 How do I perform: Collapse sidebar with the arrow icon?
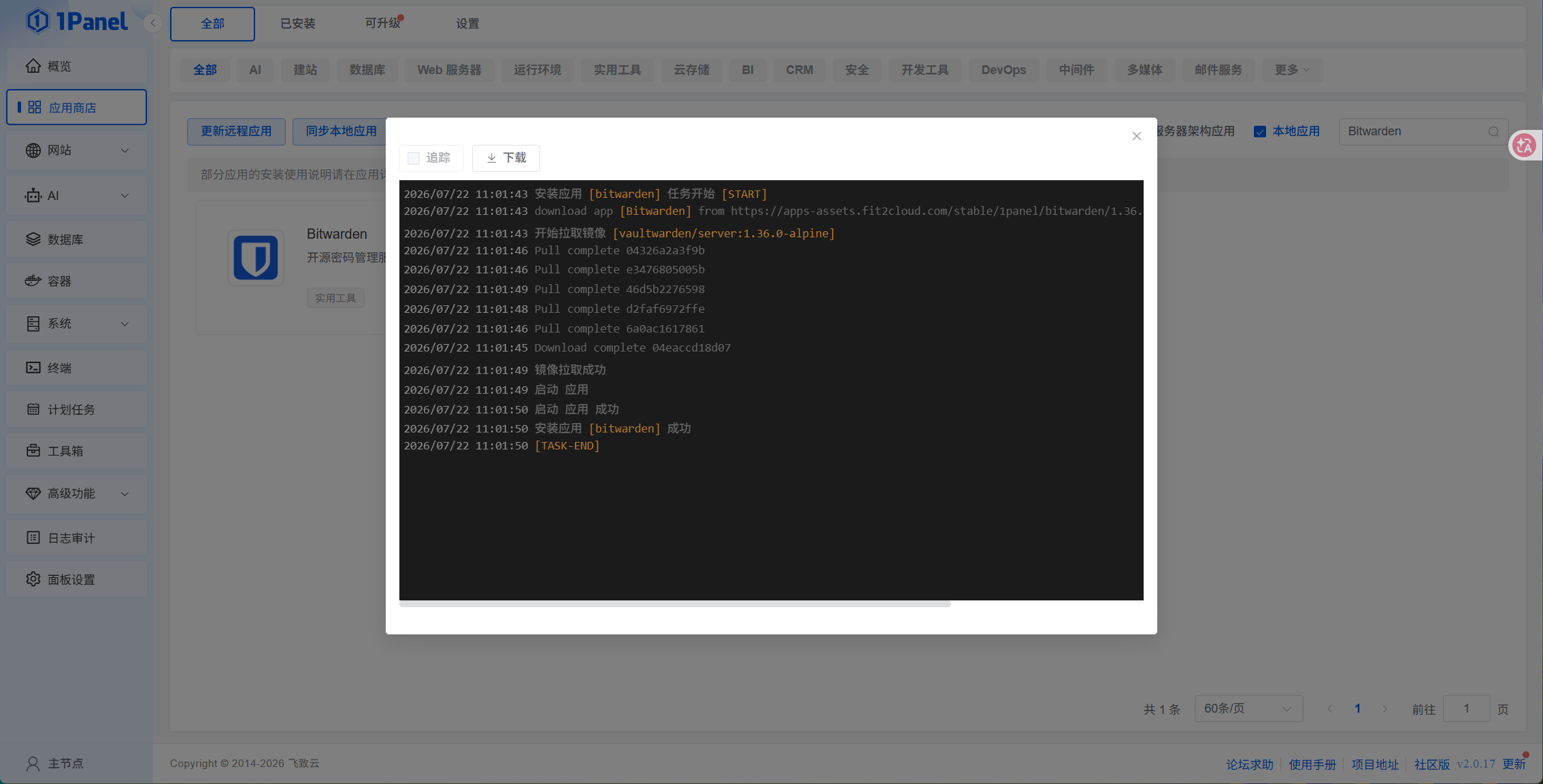(x=153, y=23)
